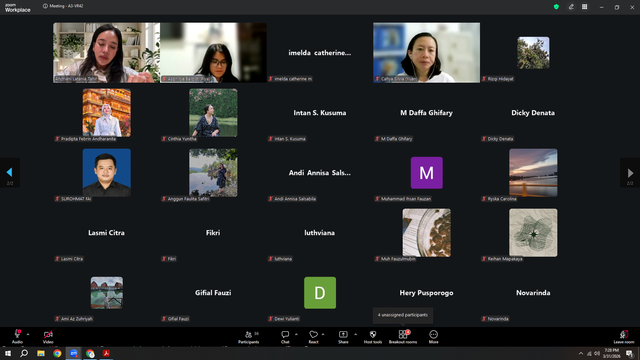Click 'Hery Pusporogo' tile name
Image resolution: width=640 pixels, height=360 pixels.
click(x=427, y=293)
